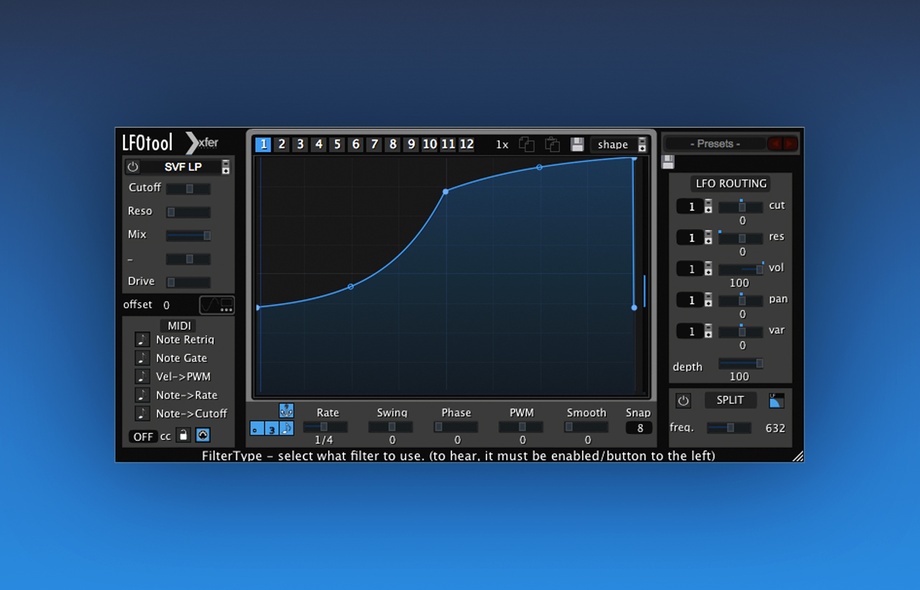Viewport: 920px width, 590px height.
Task: Click the LFO ROUTING header button
Action: (x=731, y=184)
